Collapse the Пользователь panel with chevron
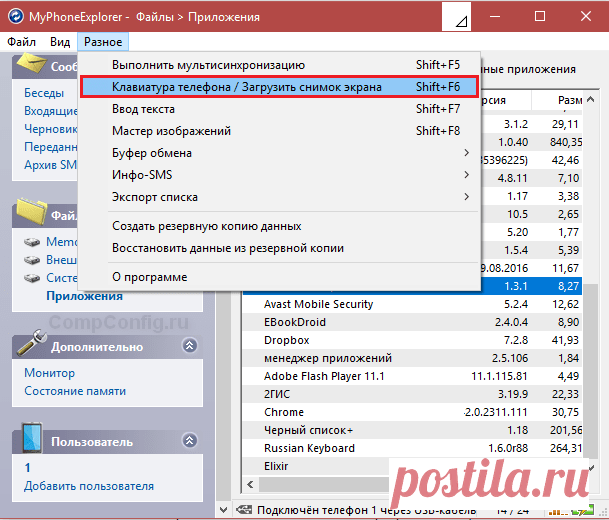This screenshot has height=520, width=609. [x=190, y=440]
